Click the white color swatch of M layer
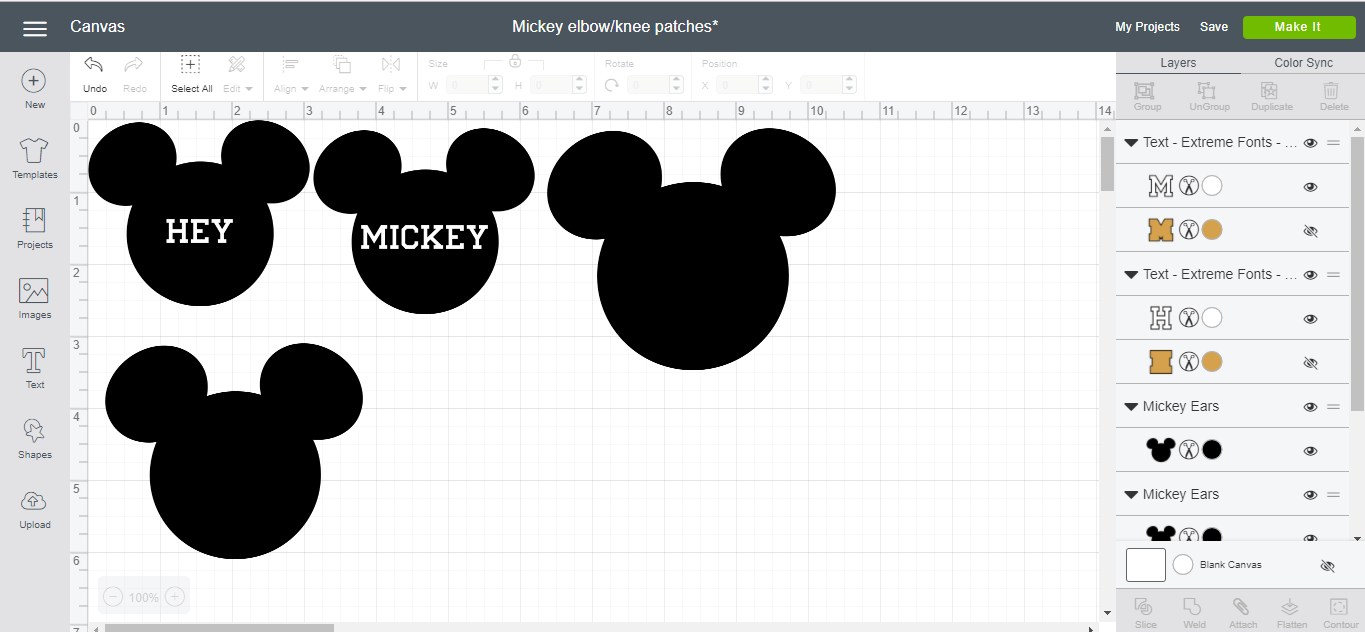Screen dimensions: 1365x632 (1212, 186)
